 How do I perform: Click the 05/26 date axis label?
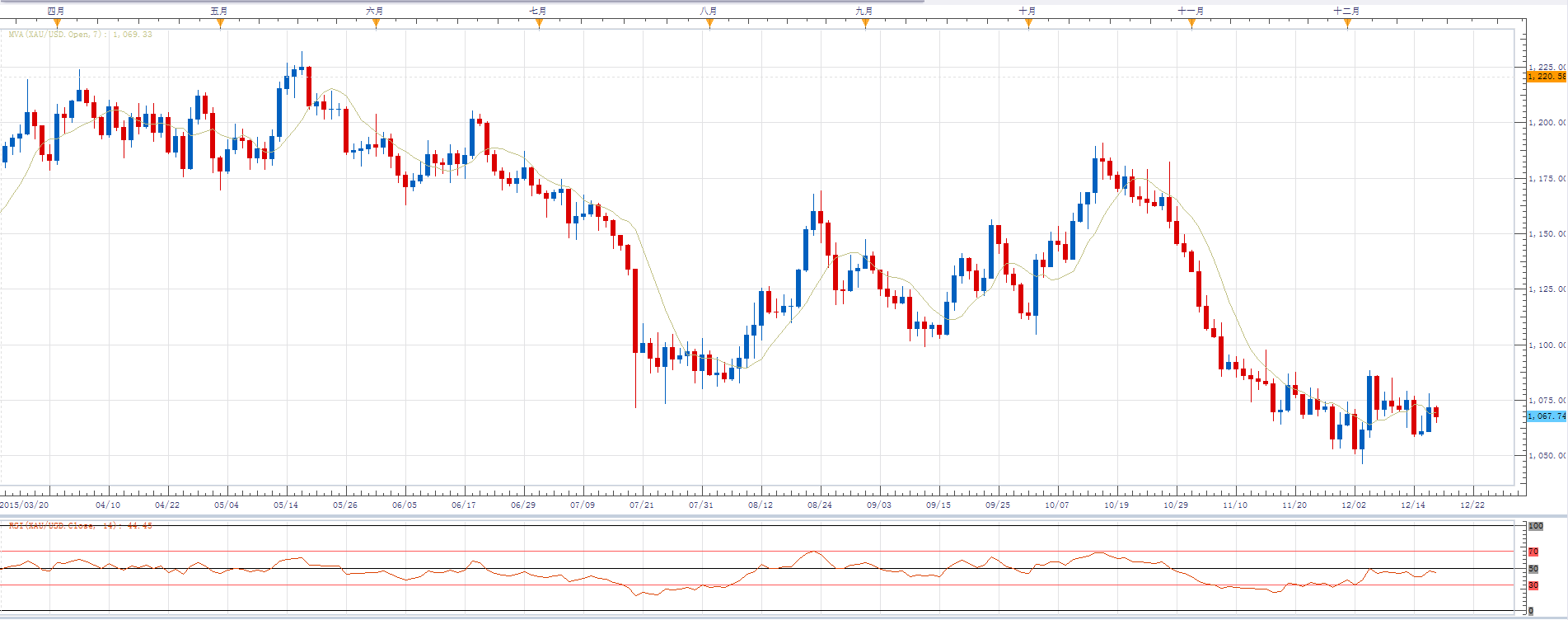345,505
